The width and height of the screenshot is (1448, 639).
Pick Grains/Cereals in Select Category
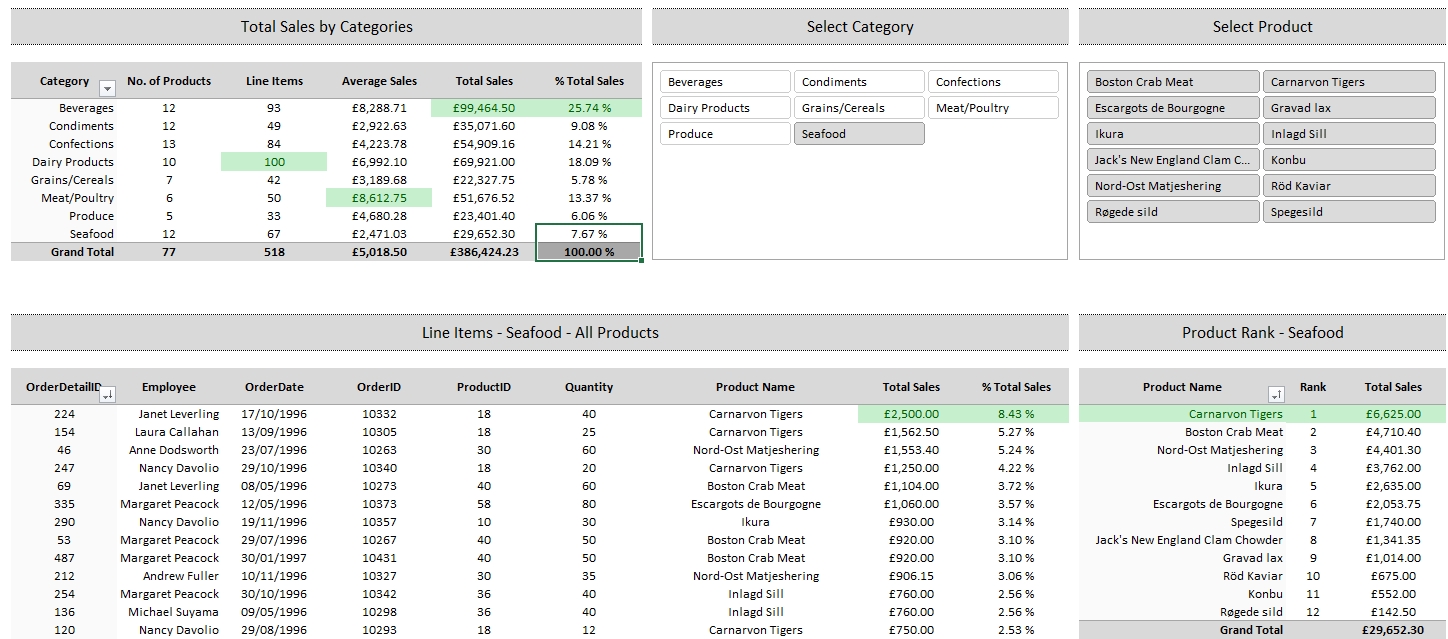tap(858, 108)
